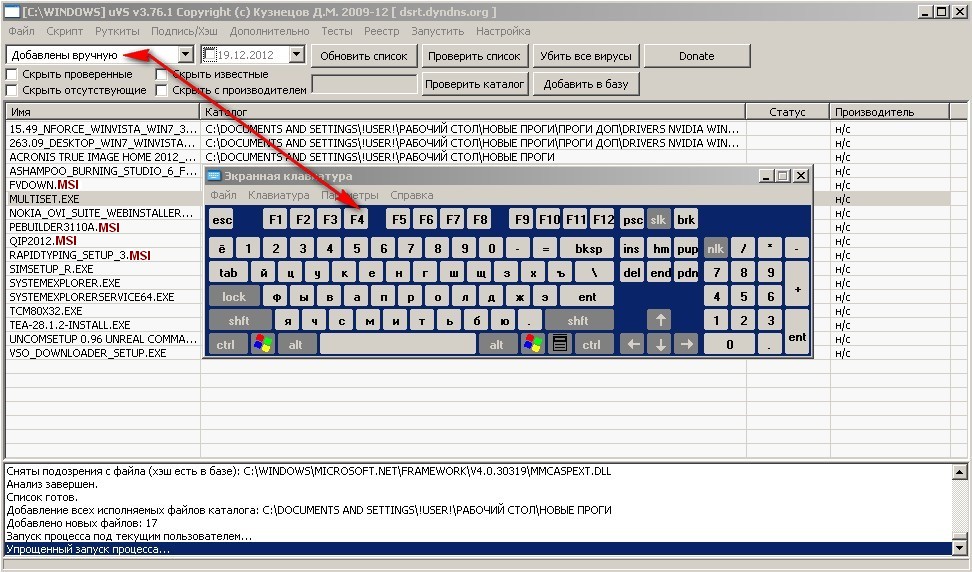The height and width of the screenshot is (572, 972).
Task: Open the Руткиты menu
Action: (x=117, y=31)
